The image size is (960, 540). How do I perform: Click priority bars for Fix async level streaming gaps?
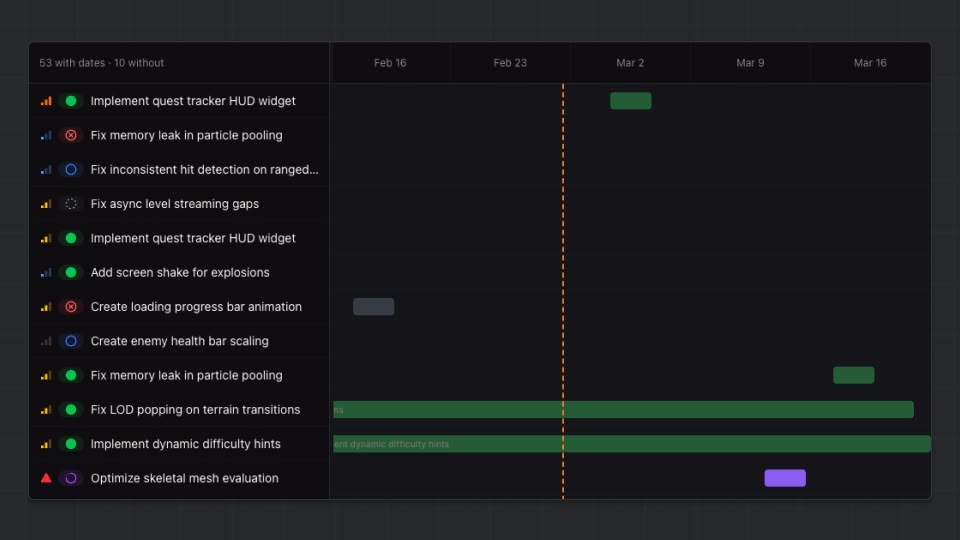(46, 204)
